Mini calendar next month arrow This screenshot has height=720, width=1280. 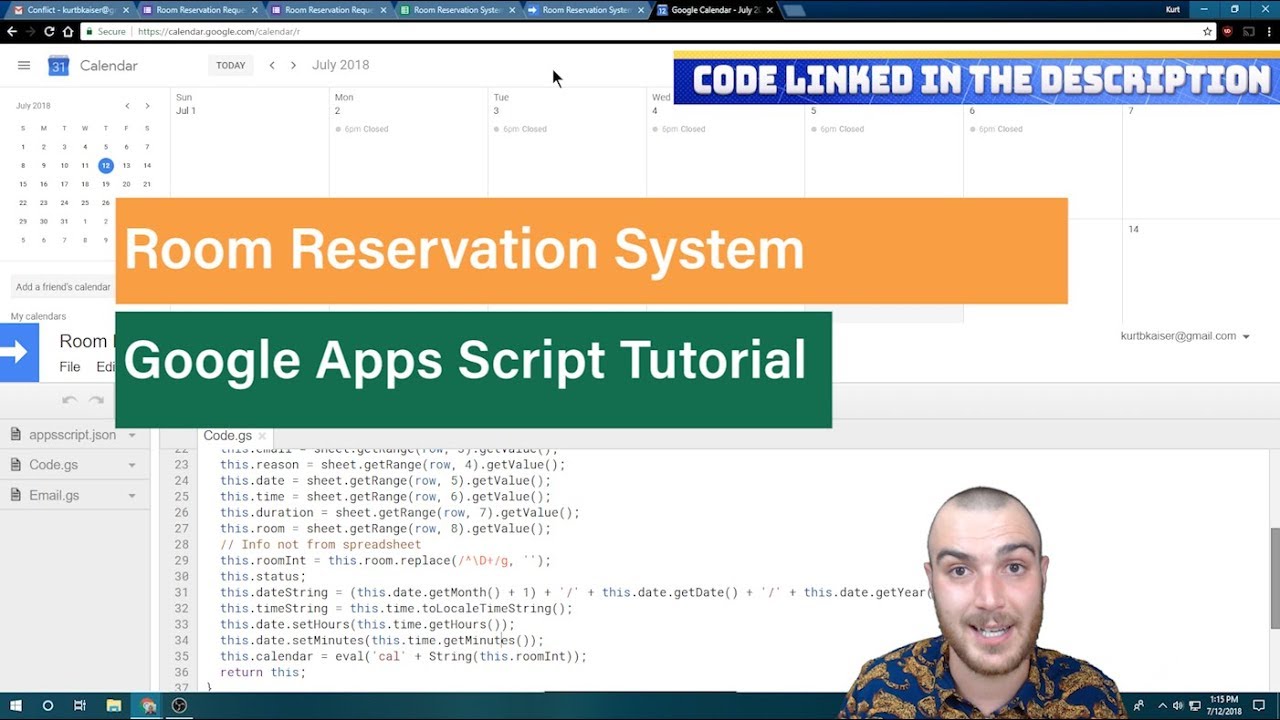point(147,106)
